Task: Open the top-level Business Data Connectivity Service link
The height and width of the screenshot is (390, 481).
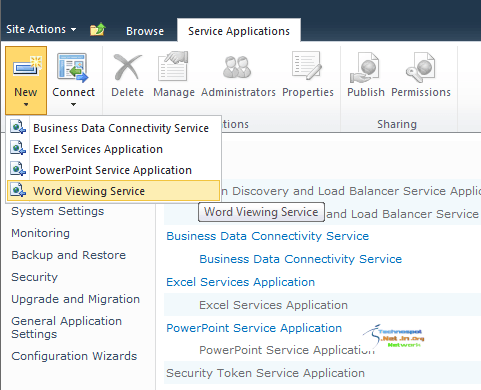Action: [268, 236]
